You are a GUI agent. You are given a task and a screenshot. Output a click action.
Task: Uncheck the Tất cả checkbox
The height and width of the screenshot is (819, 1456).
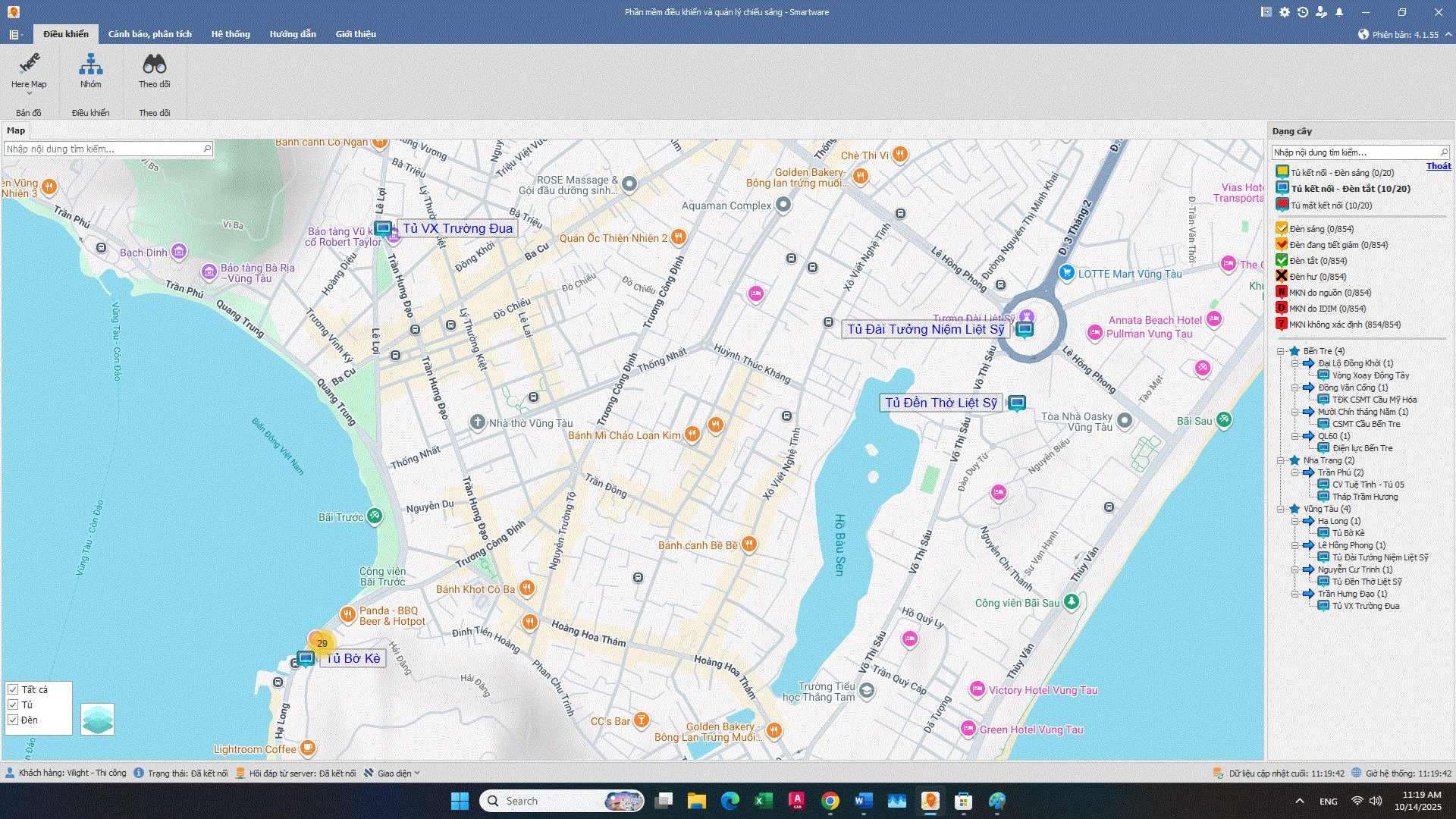click(x=13, y=689)
